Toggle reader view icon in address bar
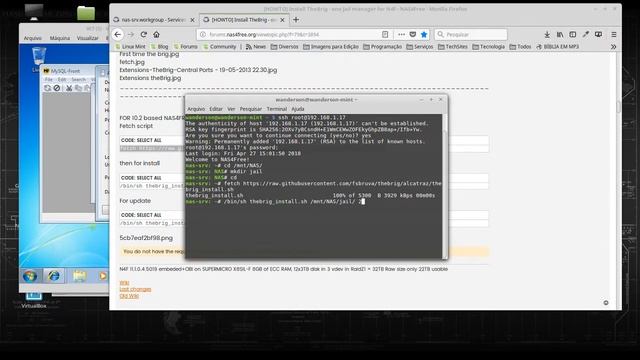The width and height of the screenshot is (640, 360). 385,35
